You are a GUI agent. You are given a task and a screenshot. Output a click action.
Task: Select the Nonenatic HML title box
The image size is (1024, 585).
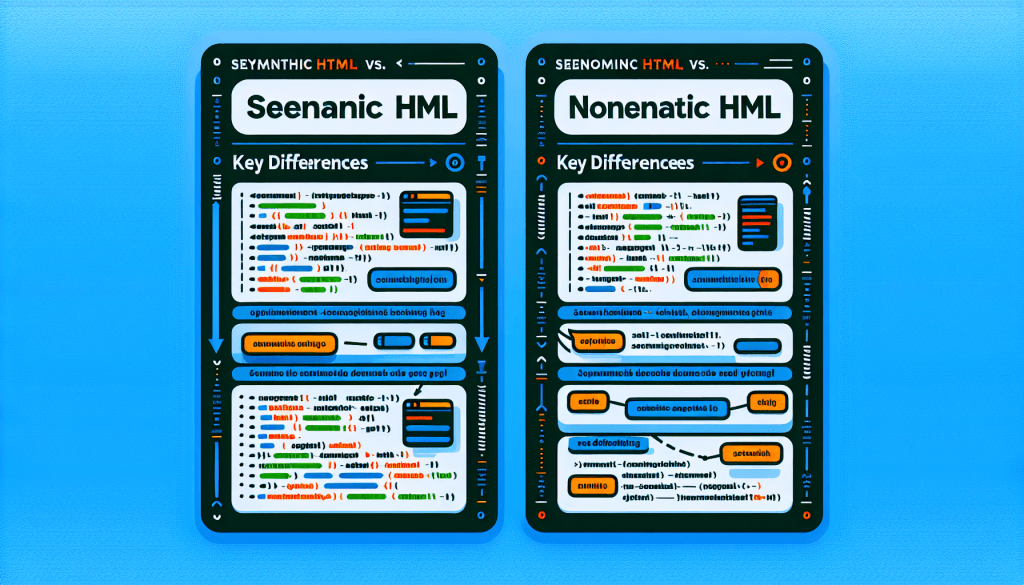(x=673, y=107)
